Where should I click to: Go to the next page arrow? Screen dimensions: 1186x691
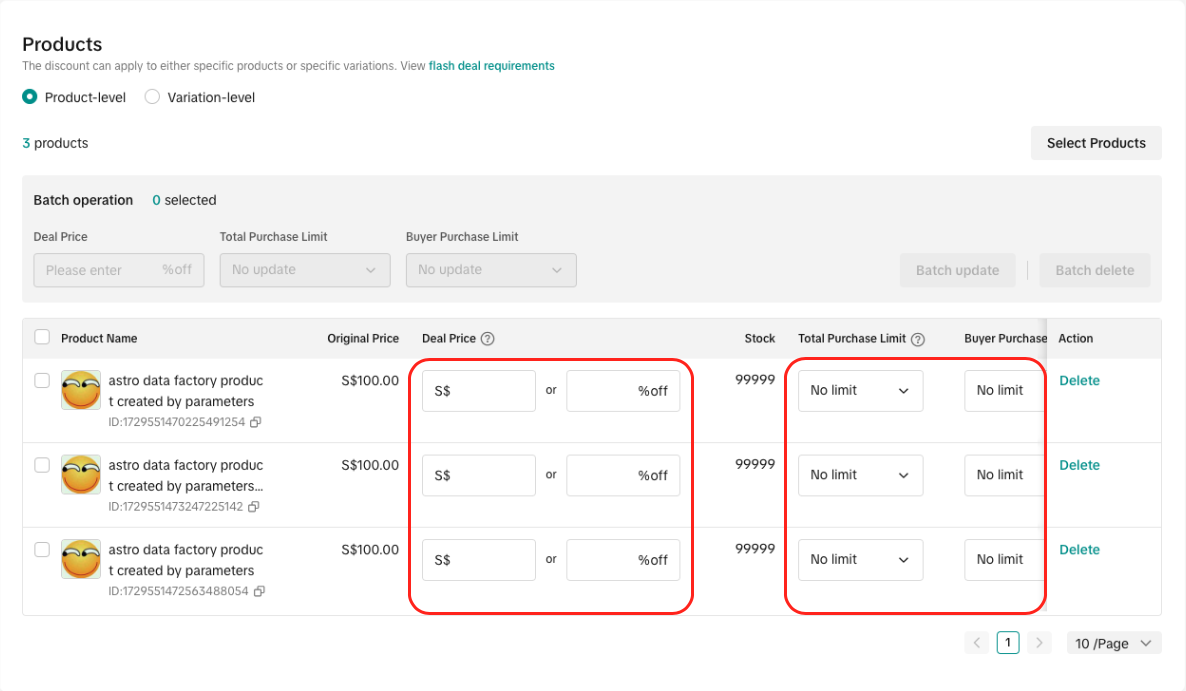(1040, 643)
